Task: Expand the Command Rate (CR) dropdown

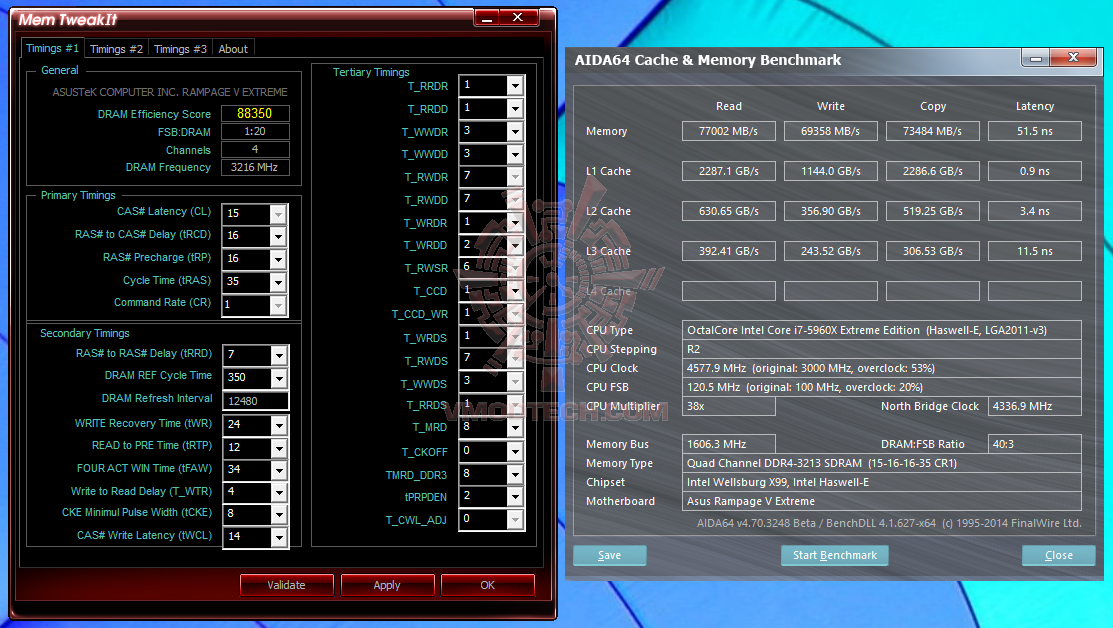Action: [x=278, y=304]
